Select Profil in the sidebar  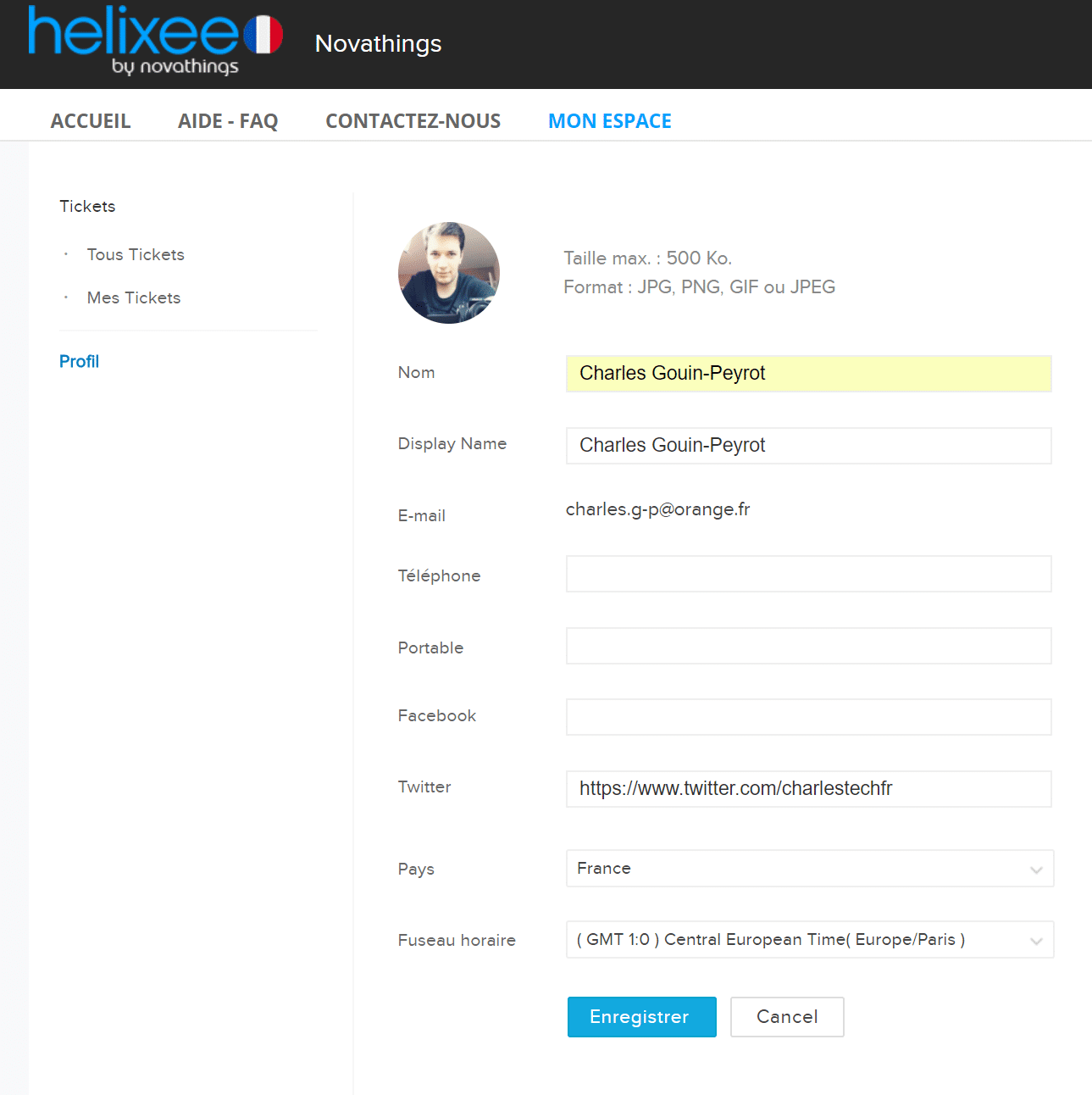[80, 361]
